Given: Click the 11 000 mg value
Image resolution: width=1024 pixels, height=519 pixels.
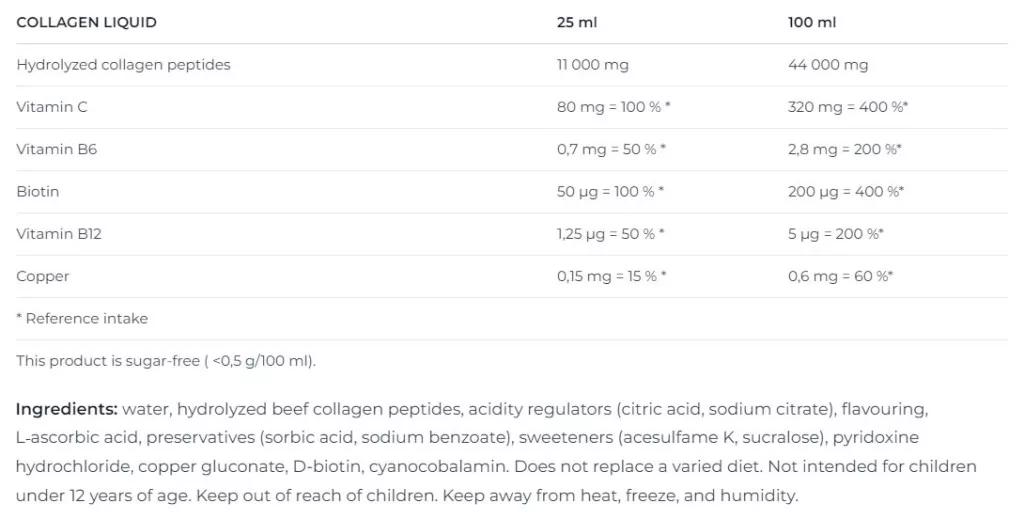Looking at the screenshot, I should click(592, 65).
